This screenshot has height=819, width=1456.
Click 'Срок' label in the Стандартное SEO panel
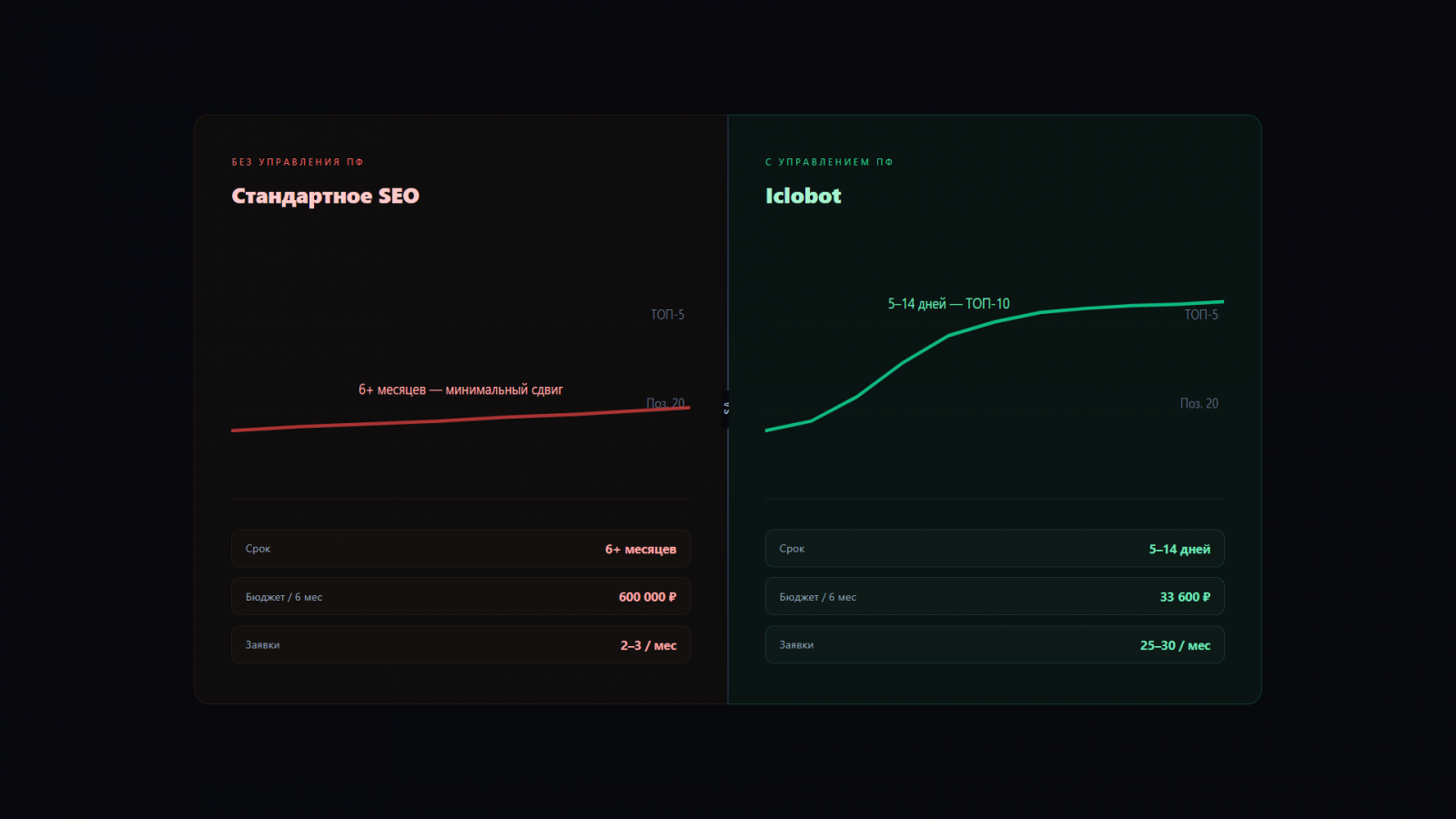(x=258, y=549)
